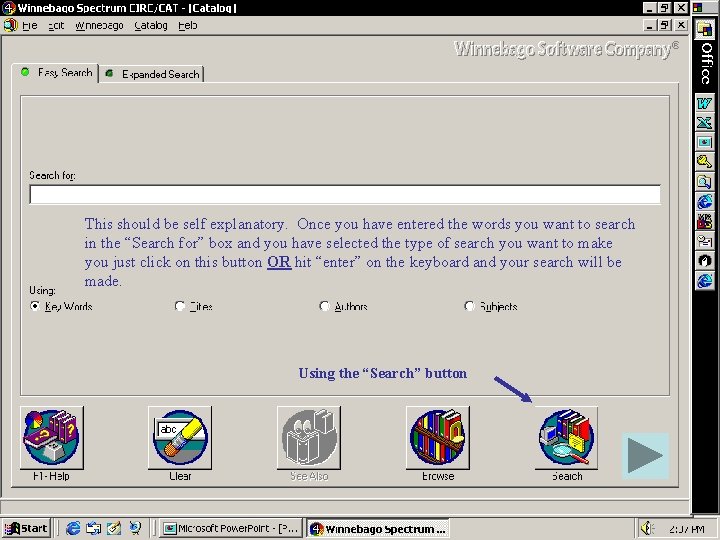
Task: Click the black mouse icon in Office bar
Action: (704, 260)
